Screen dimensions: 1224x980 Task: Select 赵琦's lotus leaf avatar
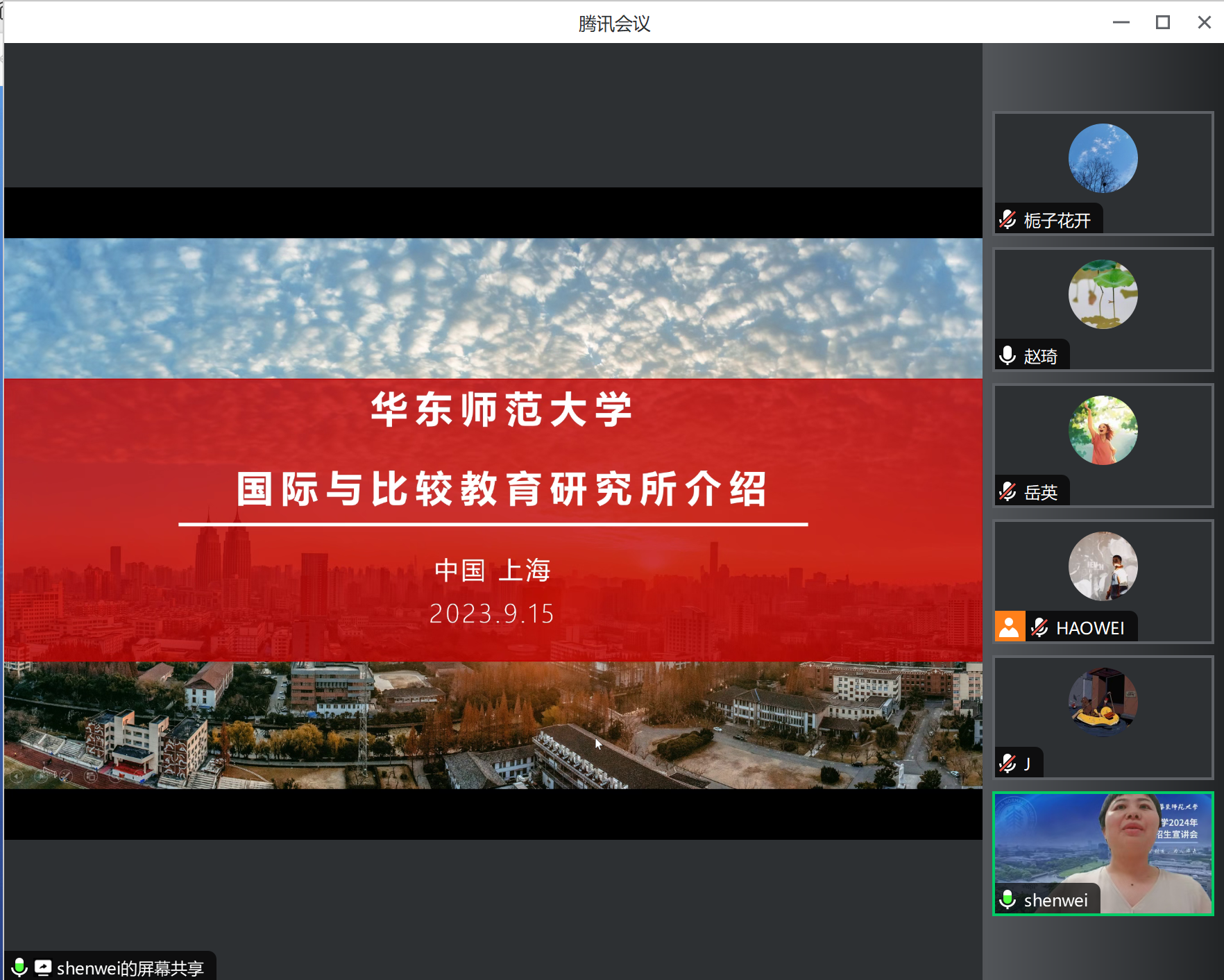point(1103,294)
